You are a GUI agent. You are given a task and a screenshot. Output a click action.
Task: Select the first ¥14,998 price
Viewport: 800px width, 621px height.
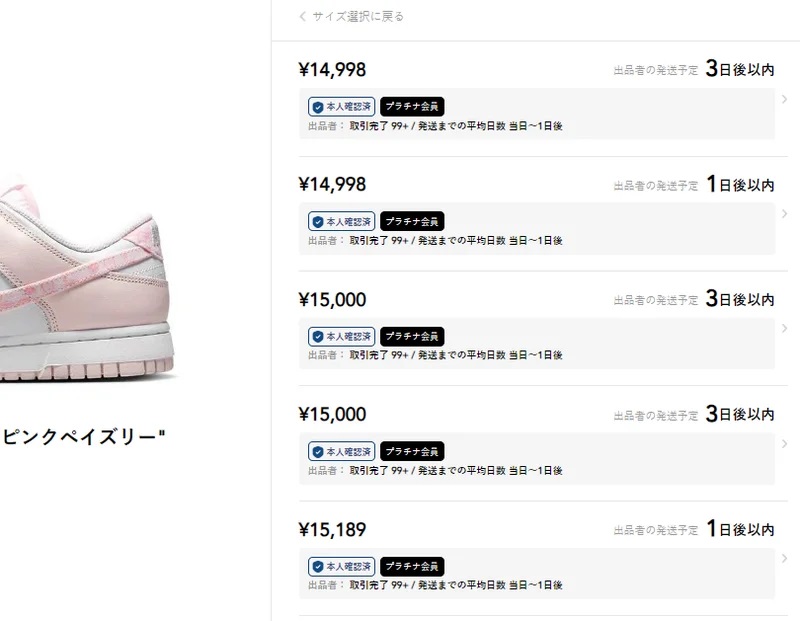(332, 70)
